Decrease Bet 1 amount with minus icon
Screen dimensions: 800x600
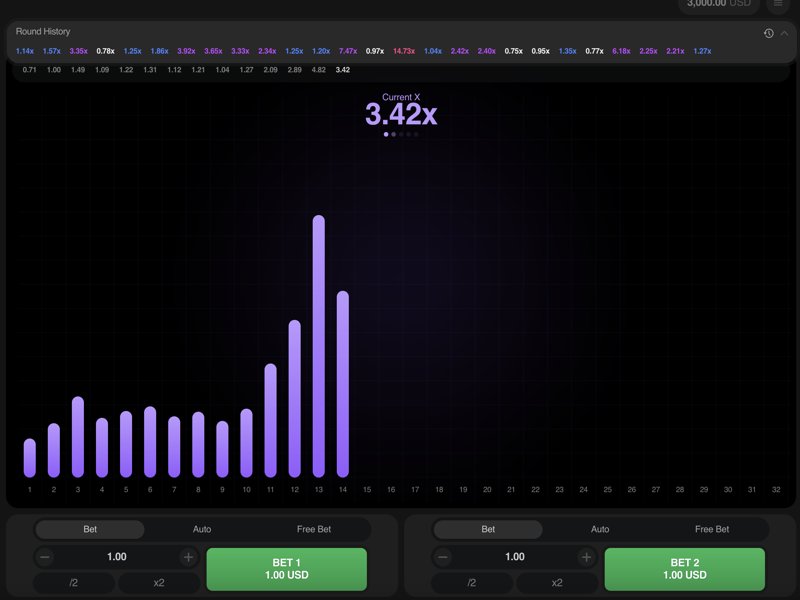[45, 557]
